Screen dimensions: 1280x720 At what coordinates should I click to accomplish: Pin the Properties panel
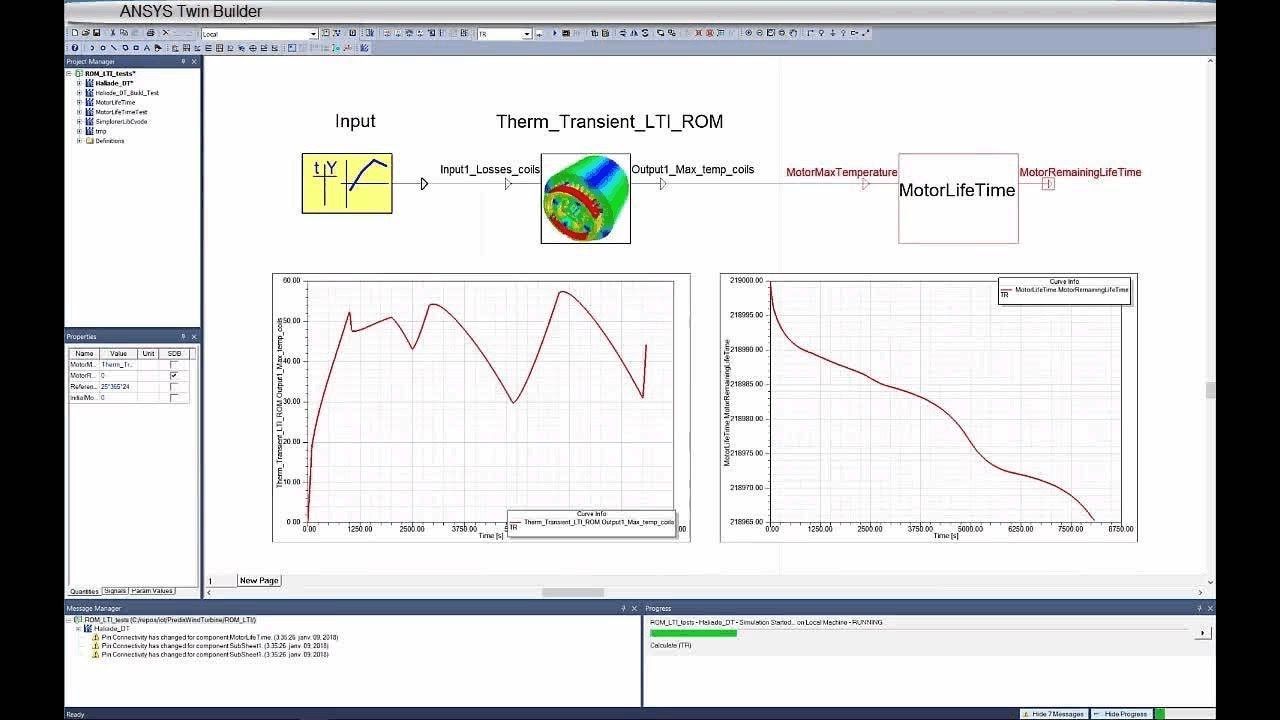tap(183, 337)
